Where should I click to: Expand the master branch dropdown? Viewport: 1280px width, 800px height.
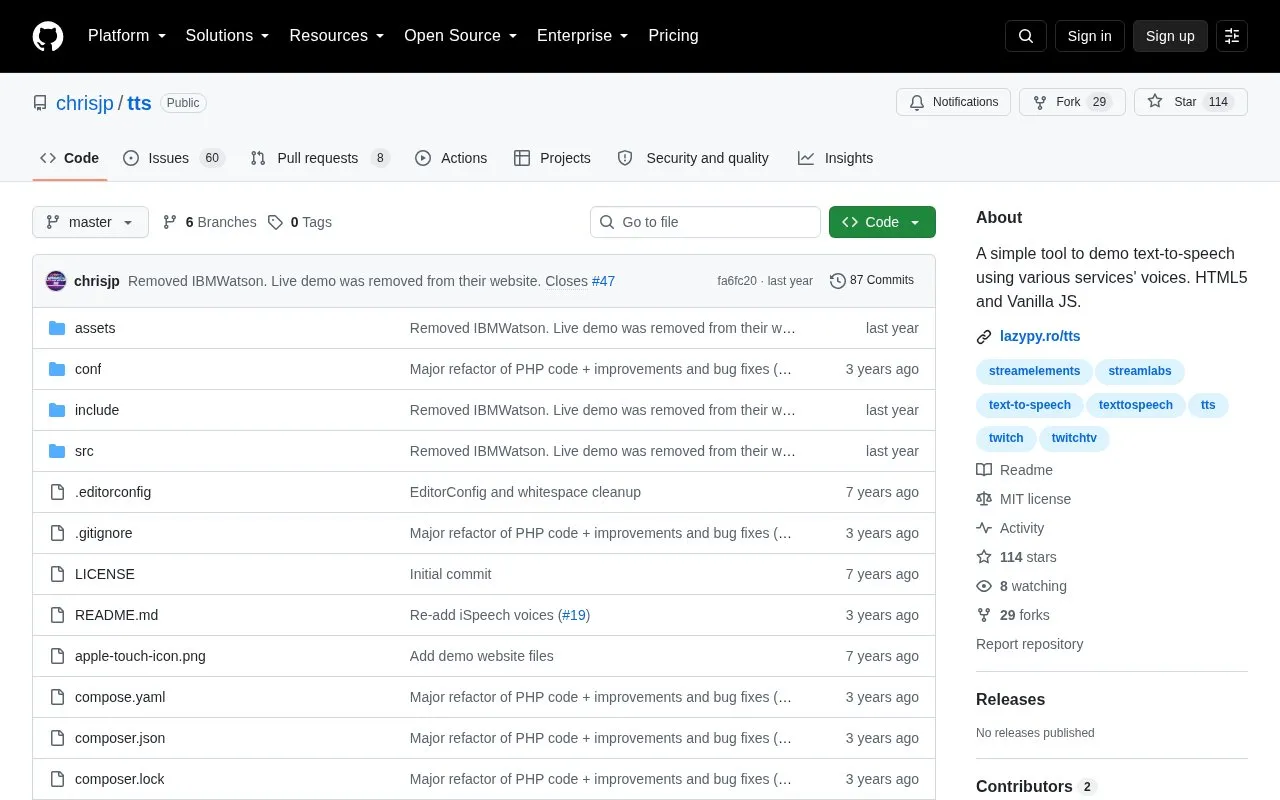90,222
